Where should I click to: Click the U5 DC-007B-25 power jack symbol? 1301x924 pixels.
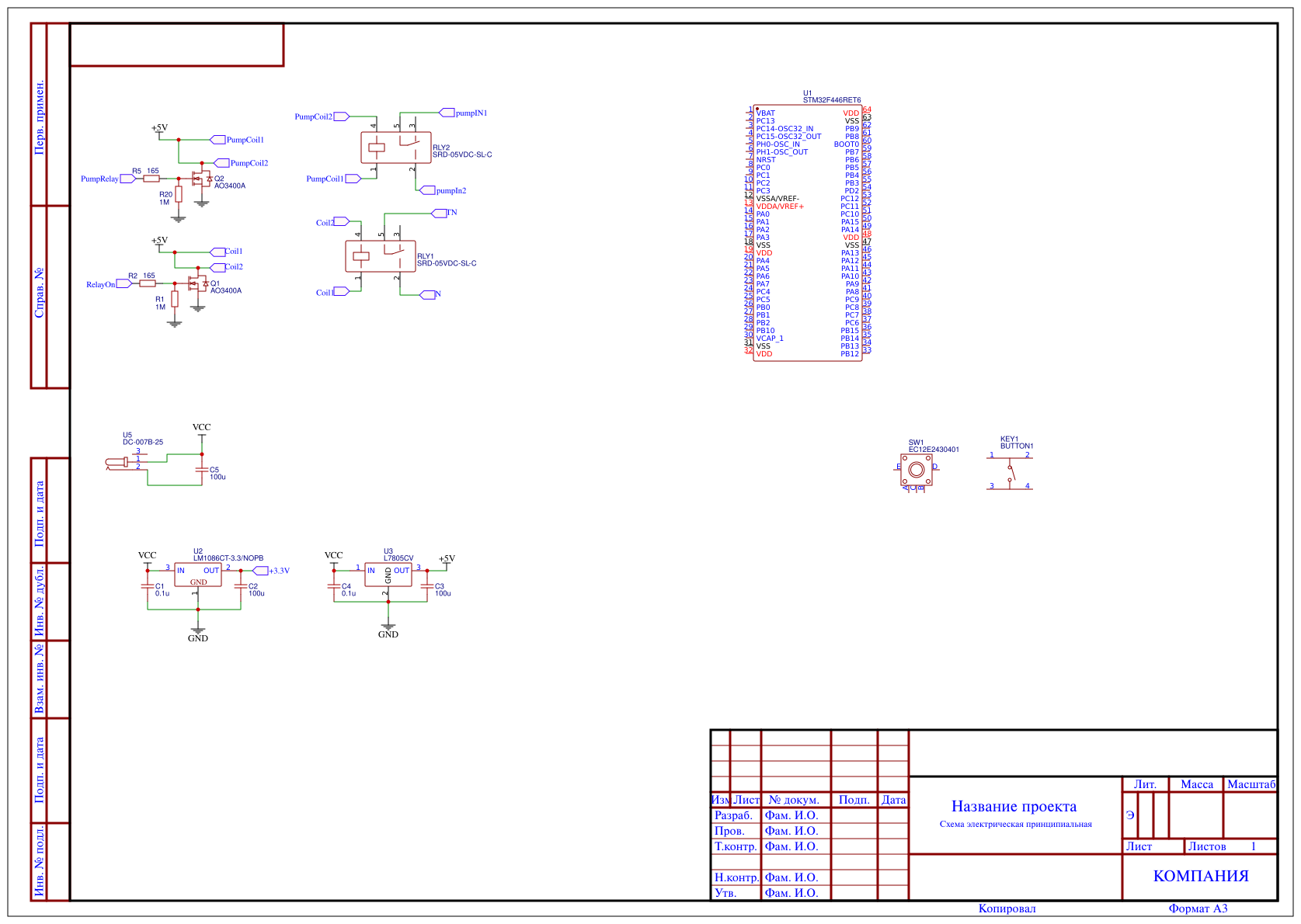pyautogui.click(x=124, y=463)
